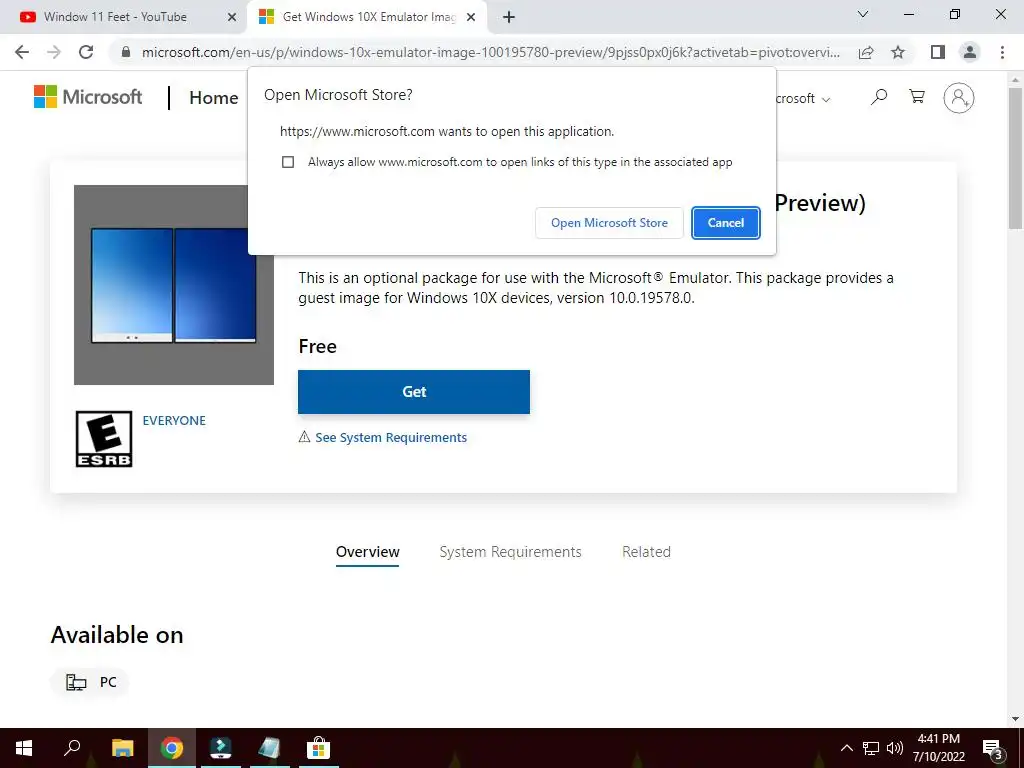This screenshot has width=1024, height=768.
Task: Reload the page with refresh icon
Action: coord(86,52)
